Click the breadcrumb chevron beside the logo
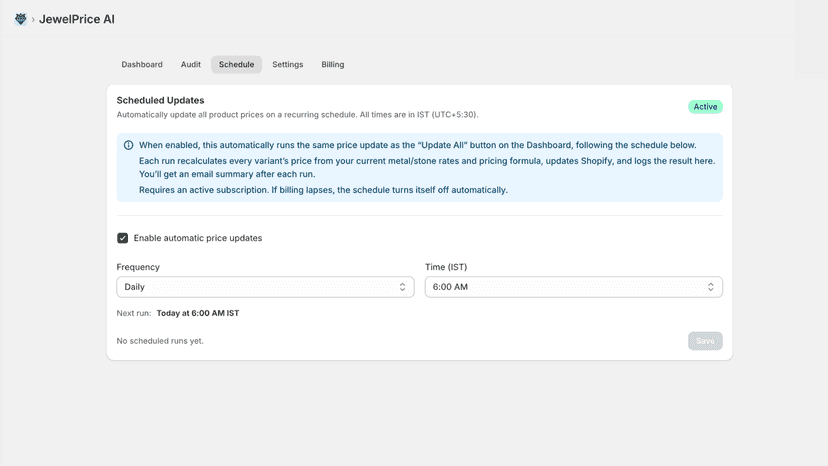Image resolution: width=828 pixels, height=466 pixels. [33, 20]
